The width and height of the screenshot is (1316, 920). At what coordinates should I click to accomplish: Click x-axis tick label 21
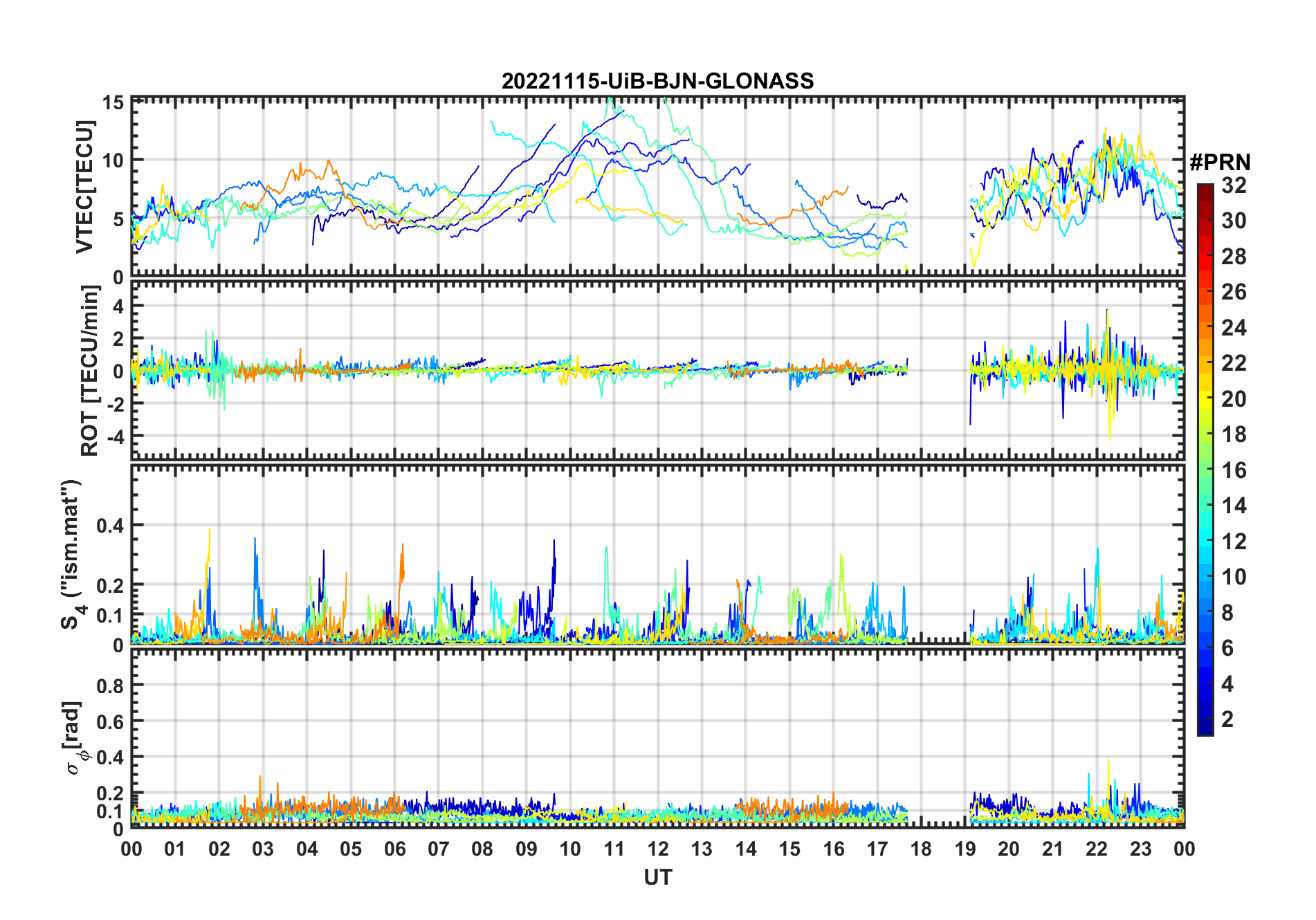(1052, 849)
